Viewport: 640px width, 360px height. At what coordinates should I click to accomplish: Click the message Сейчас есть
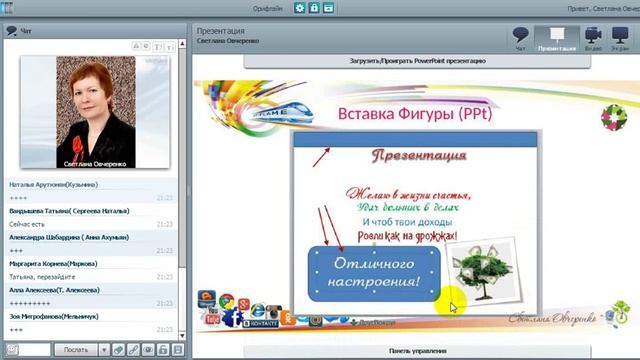click(27, 224)
